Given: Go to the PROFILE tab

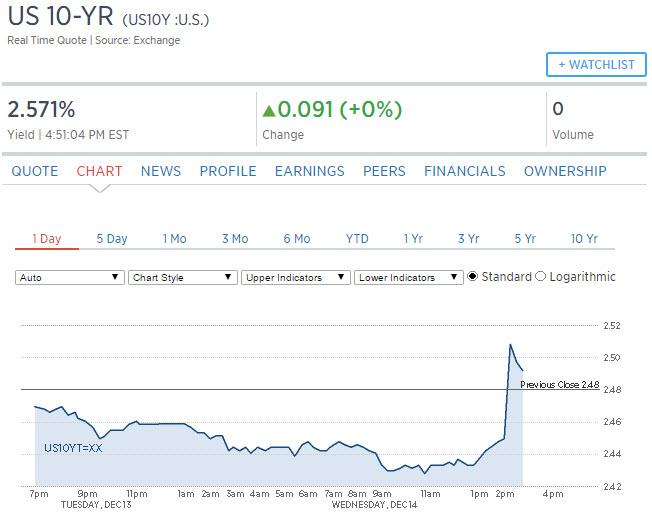Looking at the screenshot, I should point(228,171).
